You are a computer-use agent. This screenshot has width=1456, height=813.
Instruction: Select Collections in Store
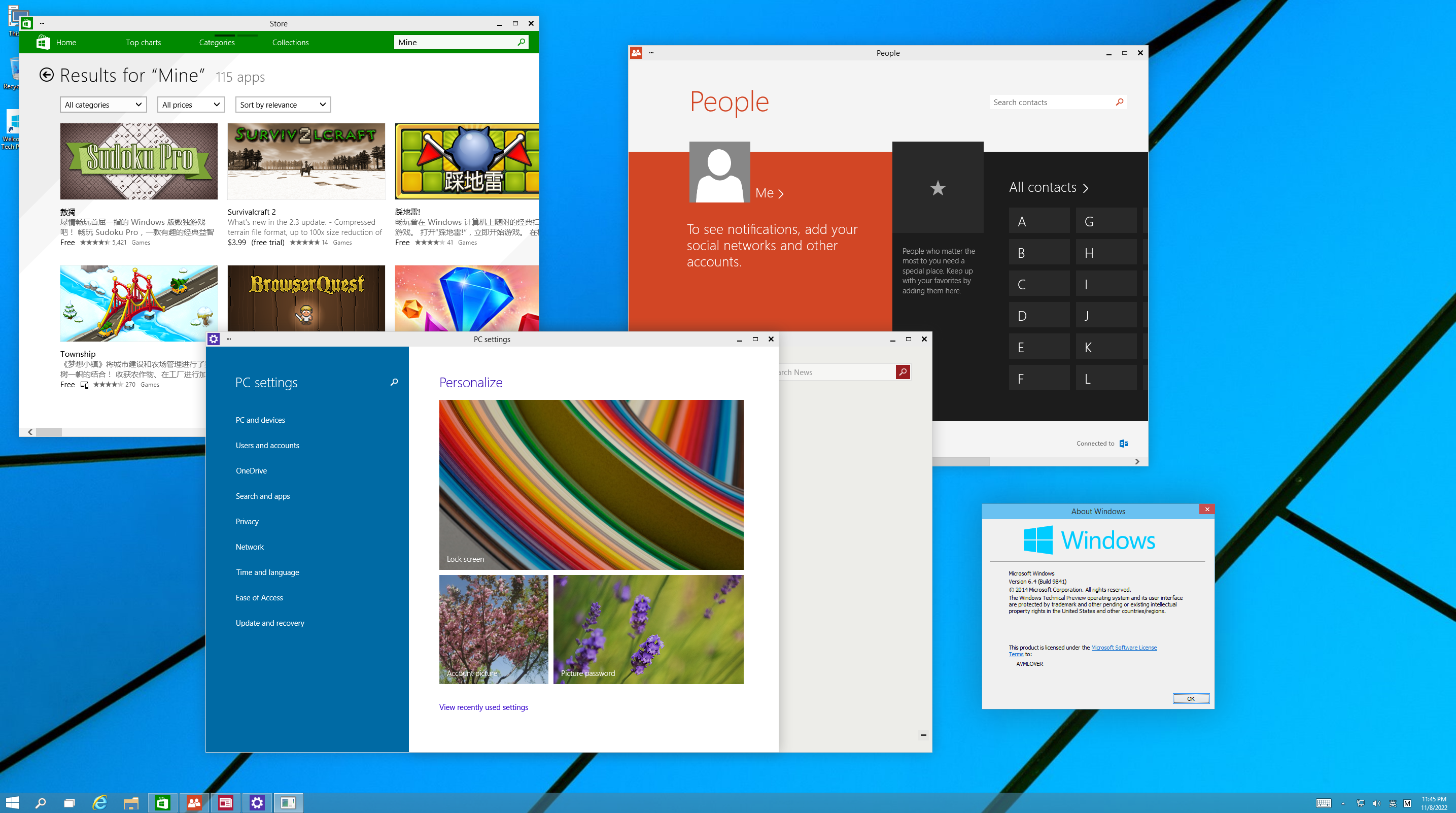coord(290,43)
